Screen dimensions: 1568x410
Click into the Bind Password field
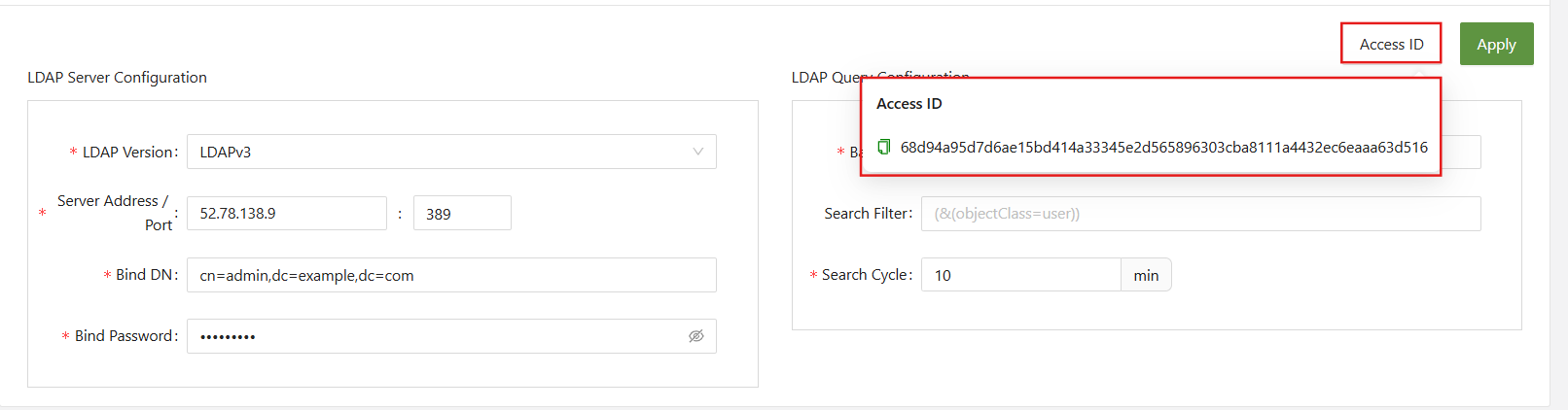click(438, 336)
